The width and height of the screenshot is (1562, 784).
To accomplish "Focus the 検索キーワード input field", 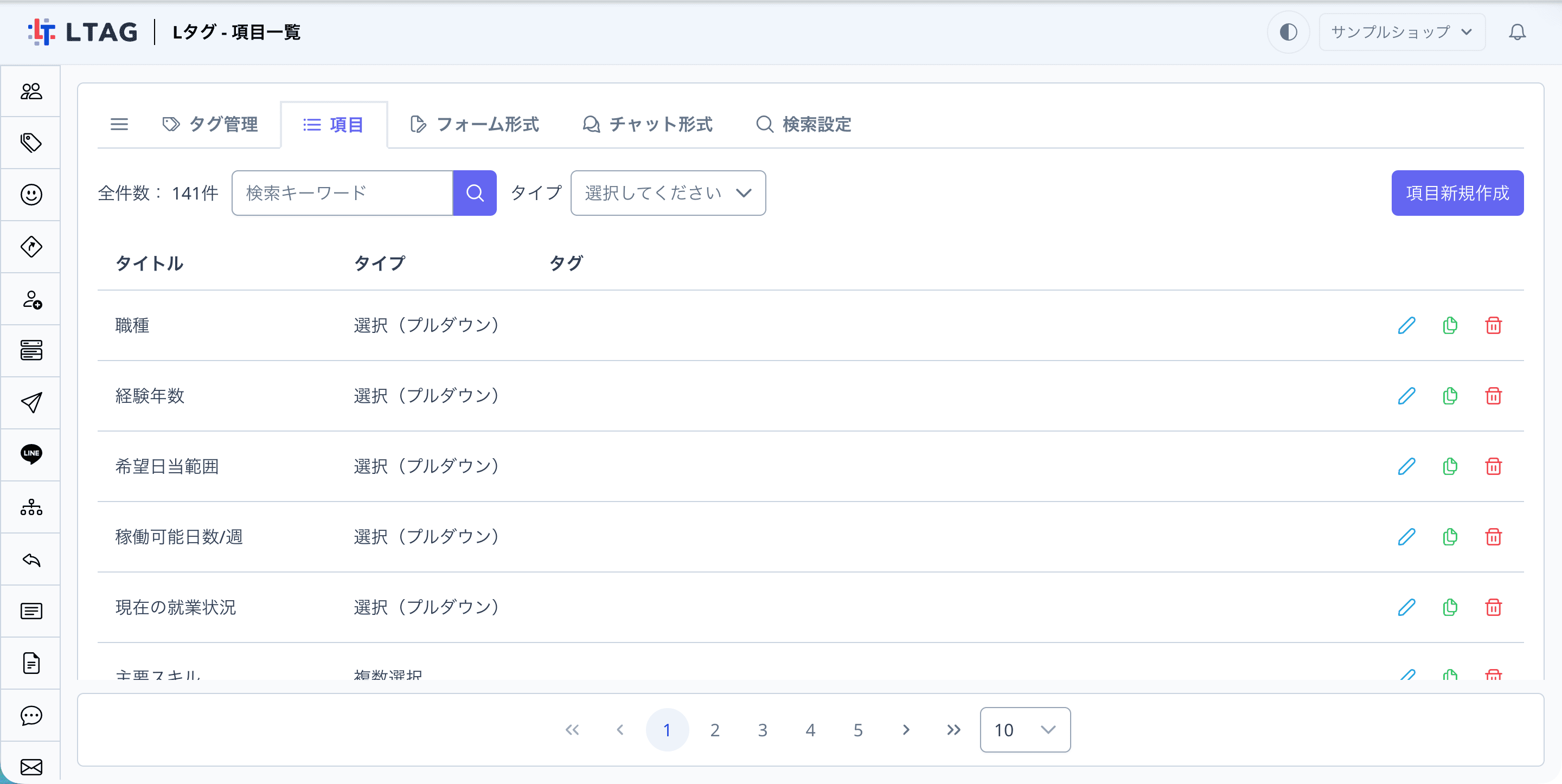I will (x=342, y=193).
